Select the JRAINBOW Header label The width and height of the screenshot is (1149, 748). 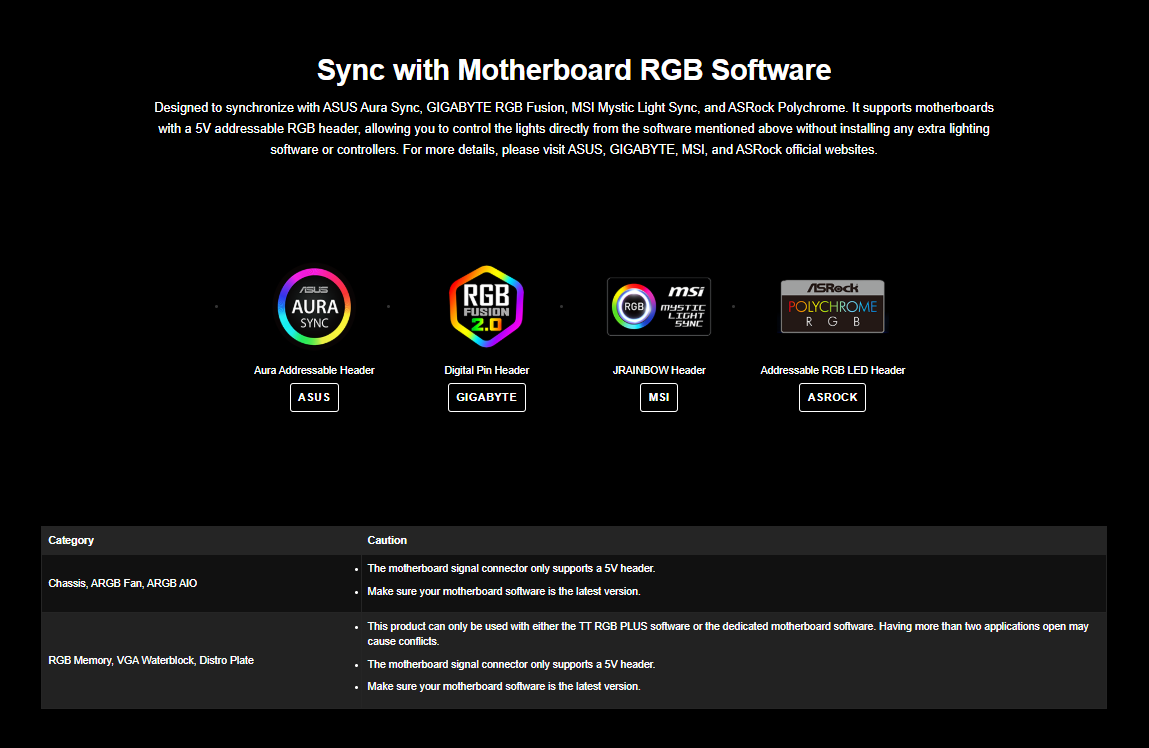(x=659, y=370)
